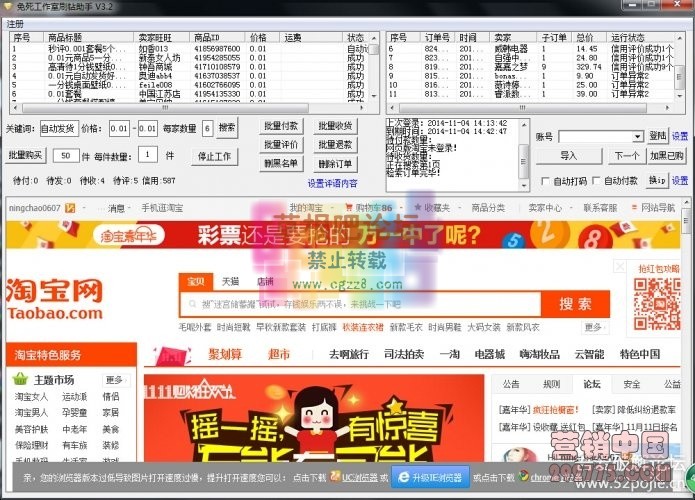695x500 pixels.
Task: Click the 登陆 button
Action: 657,136
